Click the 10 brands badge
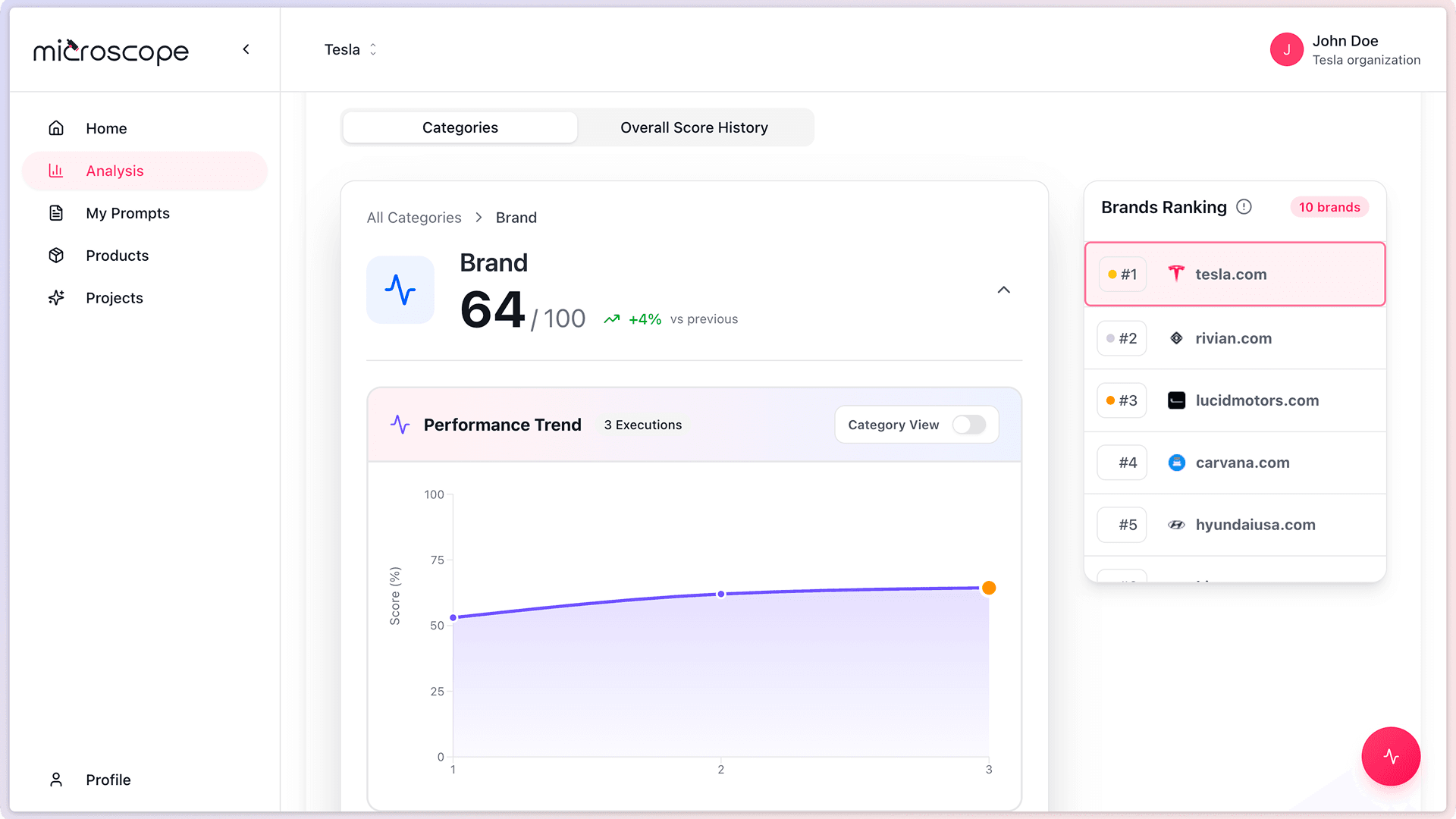 [1329, 207]
